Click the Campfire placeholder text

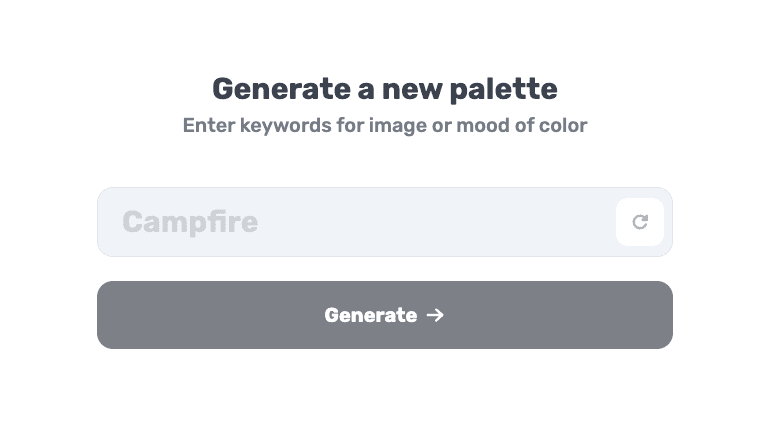click(x=190, y=222)
